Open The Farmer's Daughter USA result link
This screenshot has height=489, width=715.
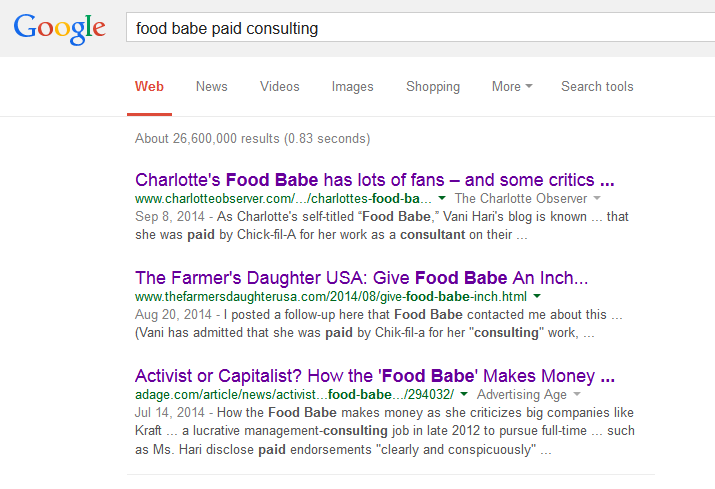click(x=361, y=278)
